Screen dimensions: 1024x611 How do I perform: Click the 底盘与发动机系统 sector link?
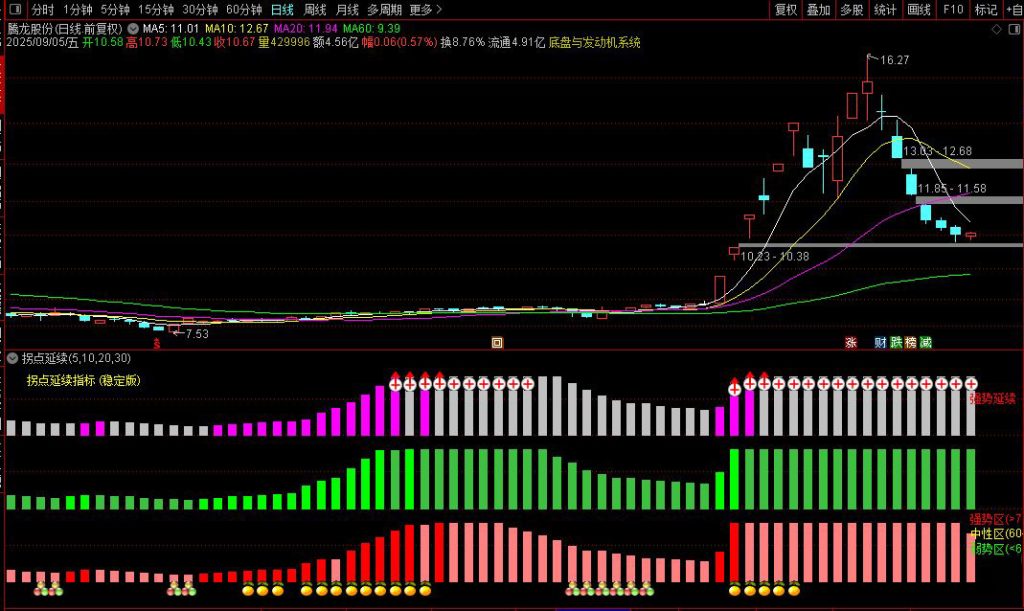coord(594,43)
